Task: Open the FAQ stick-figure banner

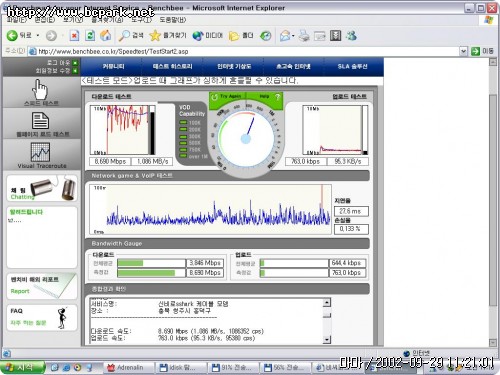Action: coord(42,317)
